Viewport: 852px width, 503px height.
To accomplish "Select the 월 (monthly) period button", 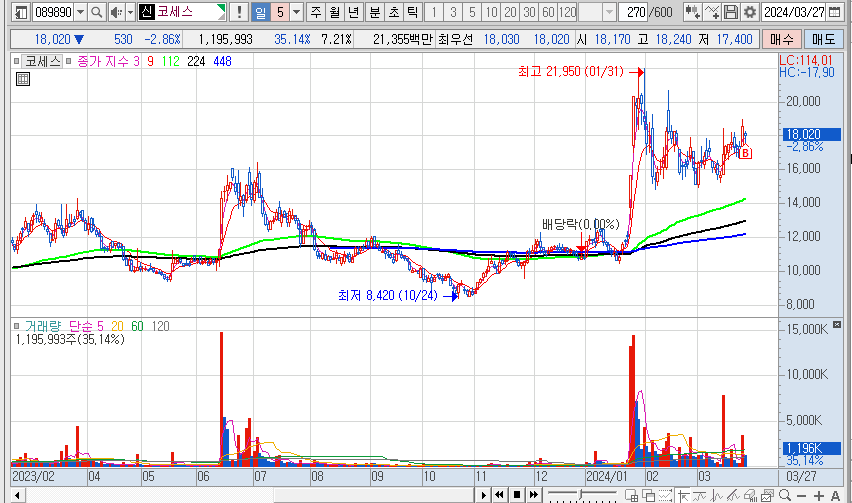I will coord(335,11).
